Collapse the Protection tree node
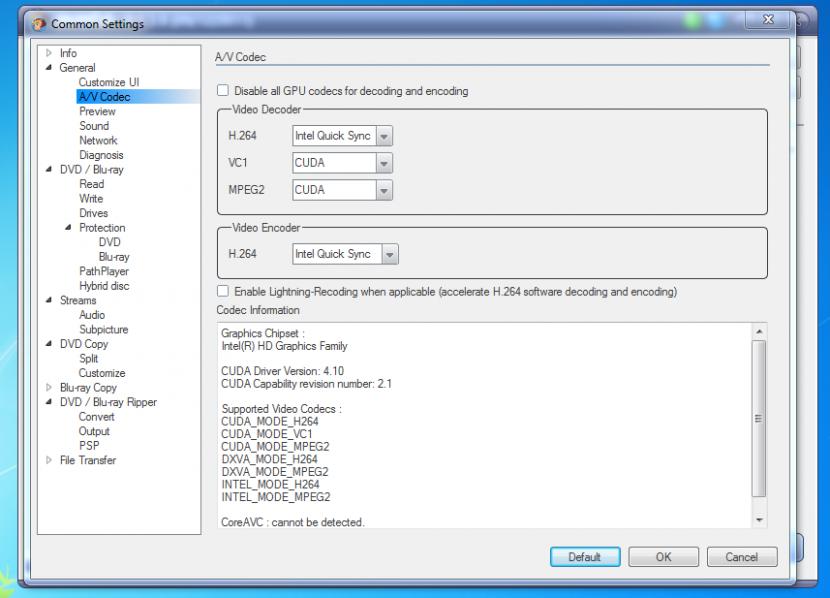 coord(68,227)
